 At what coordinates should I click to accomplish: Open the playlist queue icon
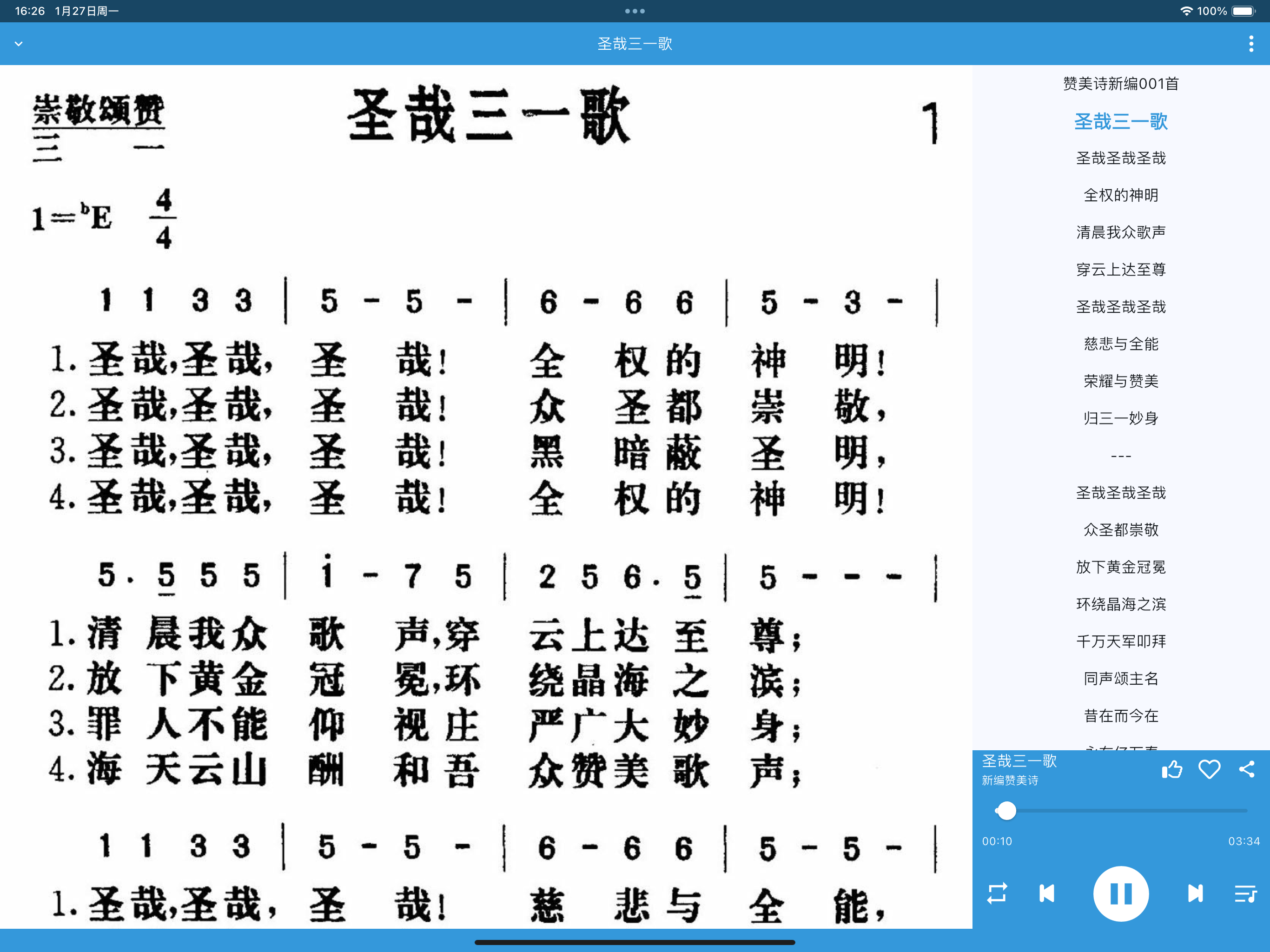1245,893
